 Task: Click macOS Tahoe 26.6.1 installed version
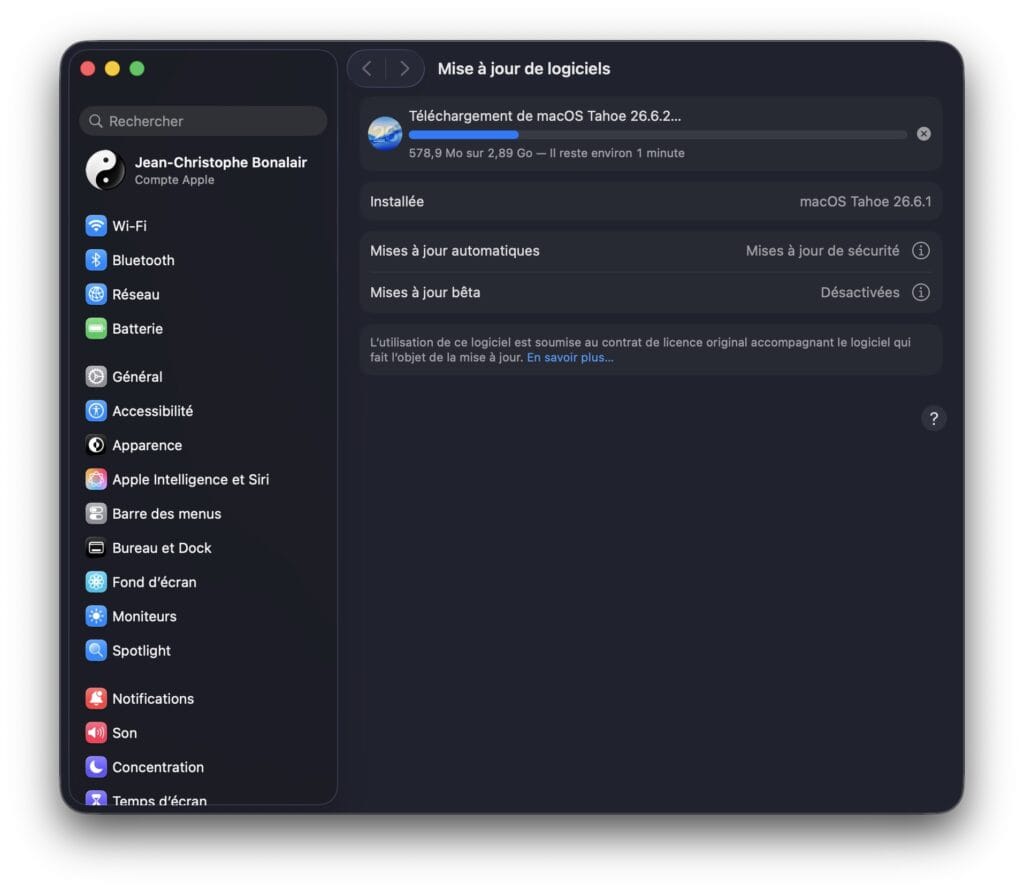pos(865,201)
